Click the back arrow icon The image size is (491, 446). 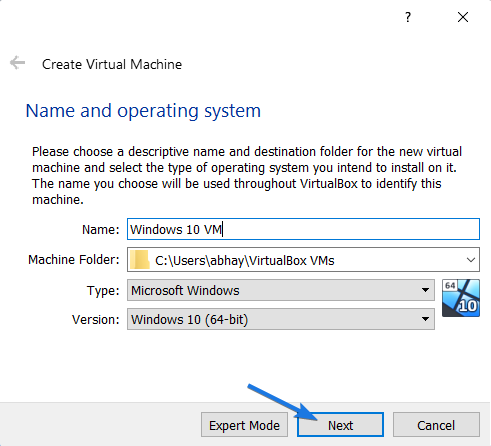(x=17, y=63)
